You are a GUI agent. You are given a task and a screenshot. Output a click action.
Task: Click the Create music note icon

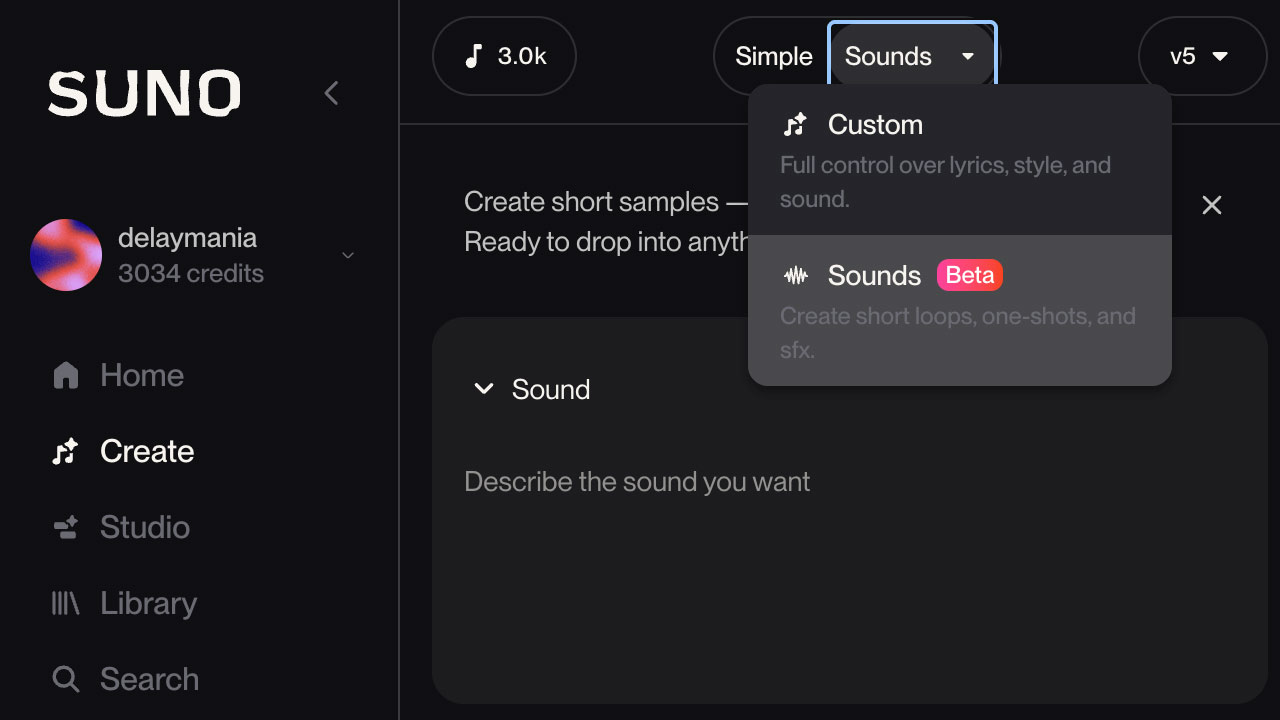click(66, 451)
